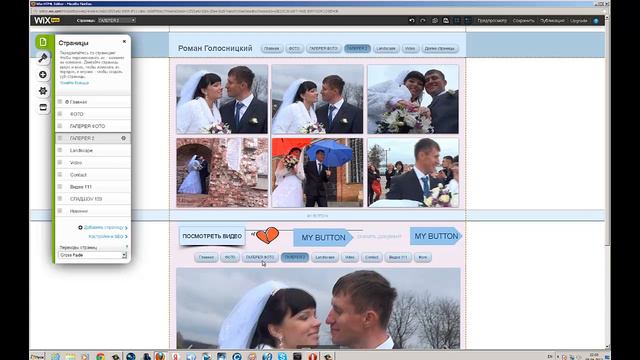The width and height of the screenshot is (640, 360).
Task: Click Contact in the lower site menu
Action: click(371, 258)
